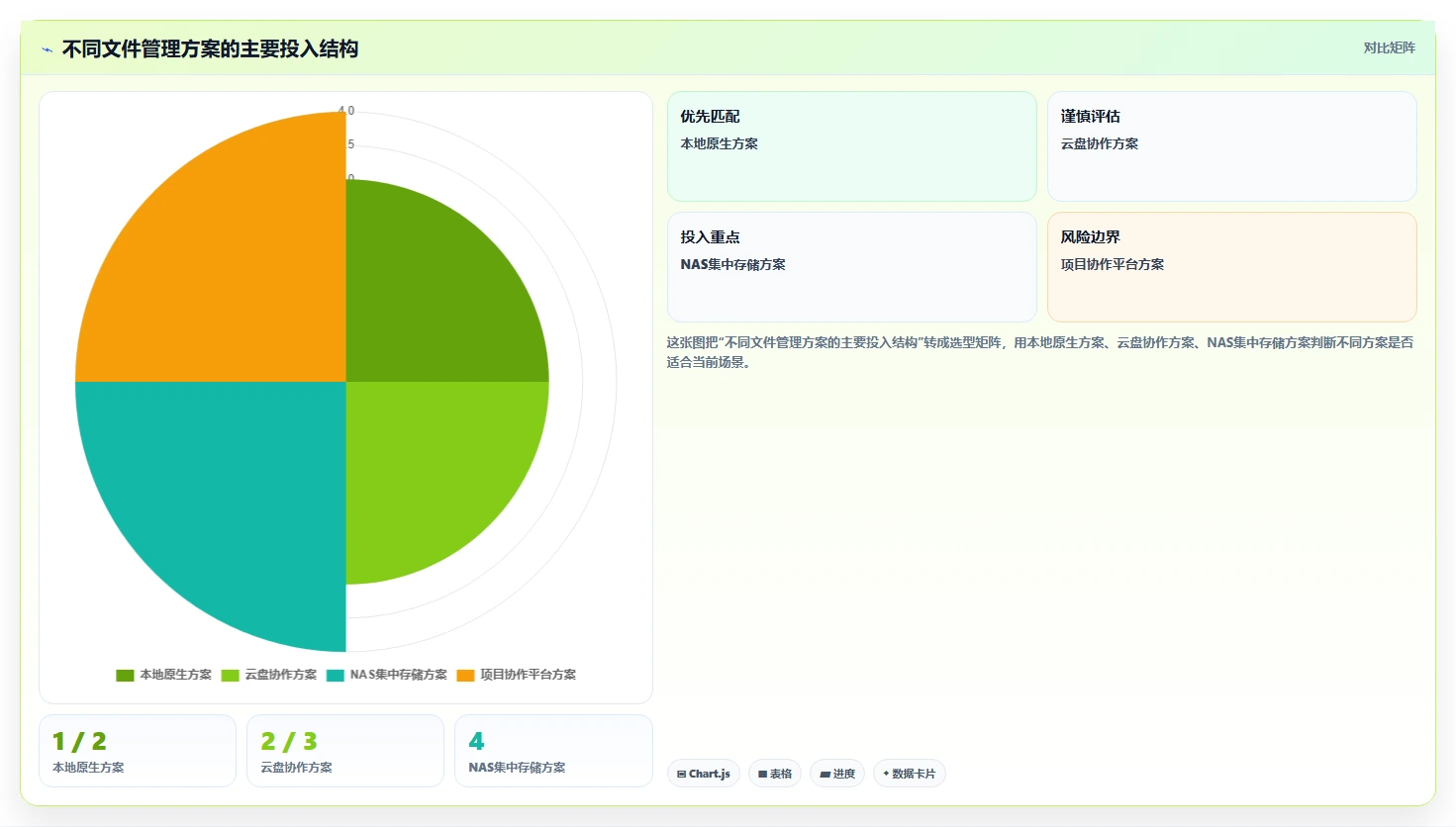The image size is (1456, 827).
Task: Click NAS集中存储方案 text in 投入重点 card
Action: (733, 264)
